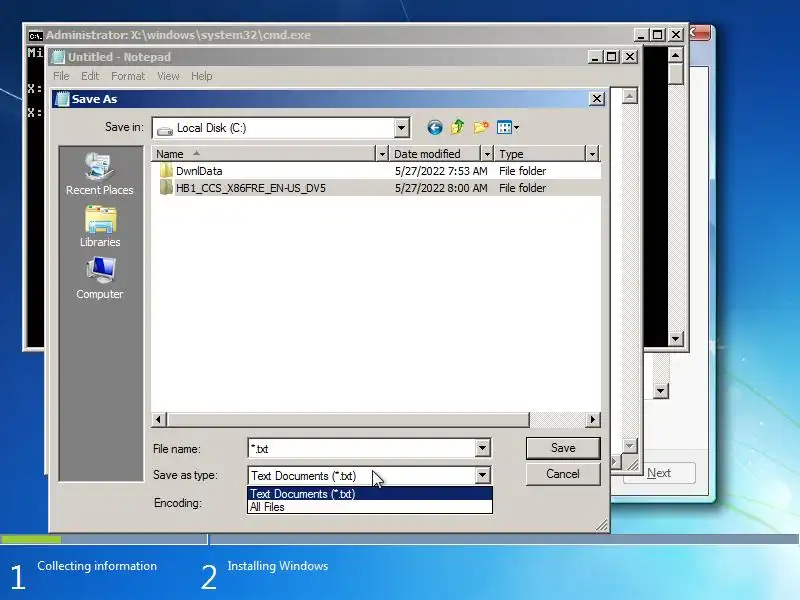Go back using the blue arrow icon
The height and width of the screenshot is (600, 800).
point(435,128)
